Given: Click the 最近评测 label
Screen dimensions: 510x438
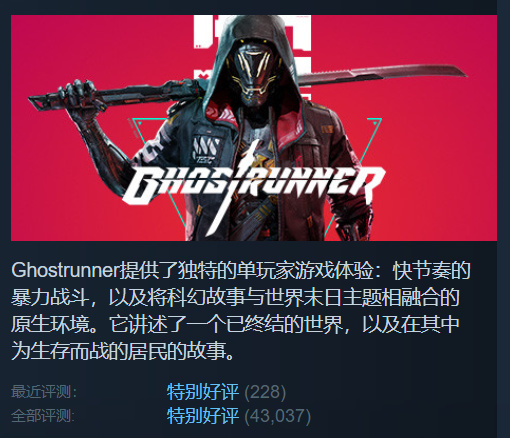Looking at the screenshot, I should click(44, 392).
